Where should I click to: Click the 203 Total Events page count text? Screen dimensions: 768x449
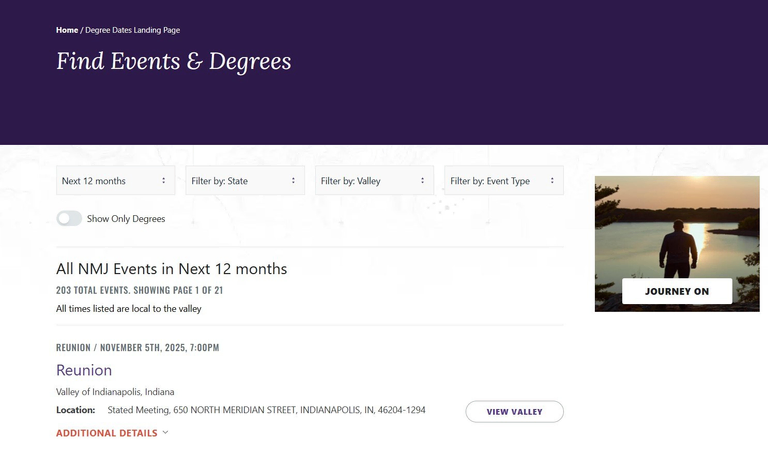coord(140,290)
